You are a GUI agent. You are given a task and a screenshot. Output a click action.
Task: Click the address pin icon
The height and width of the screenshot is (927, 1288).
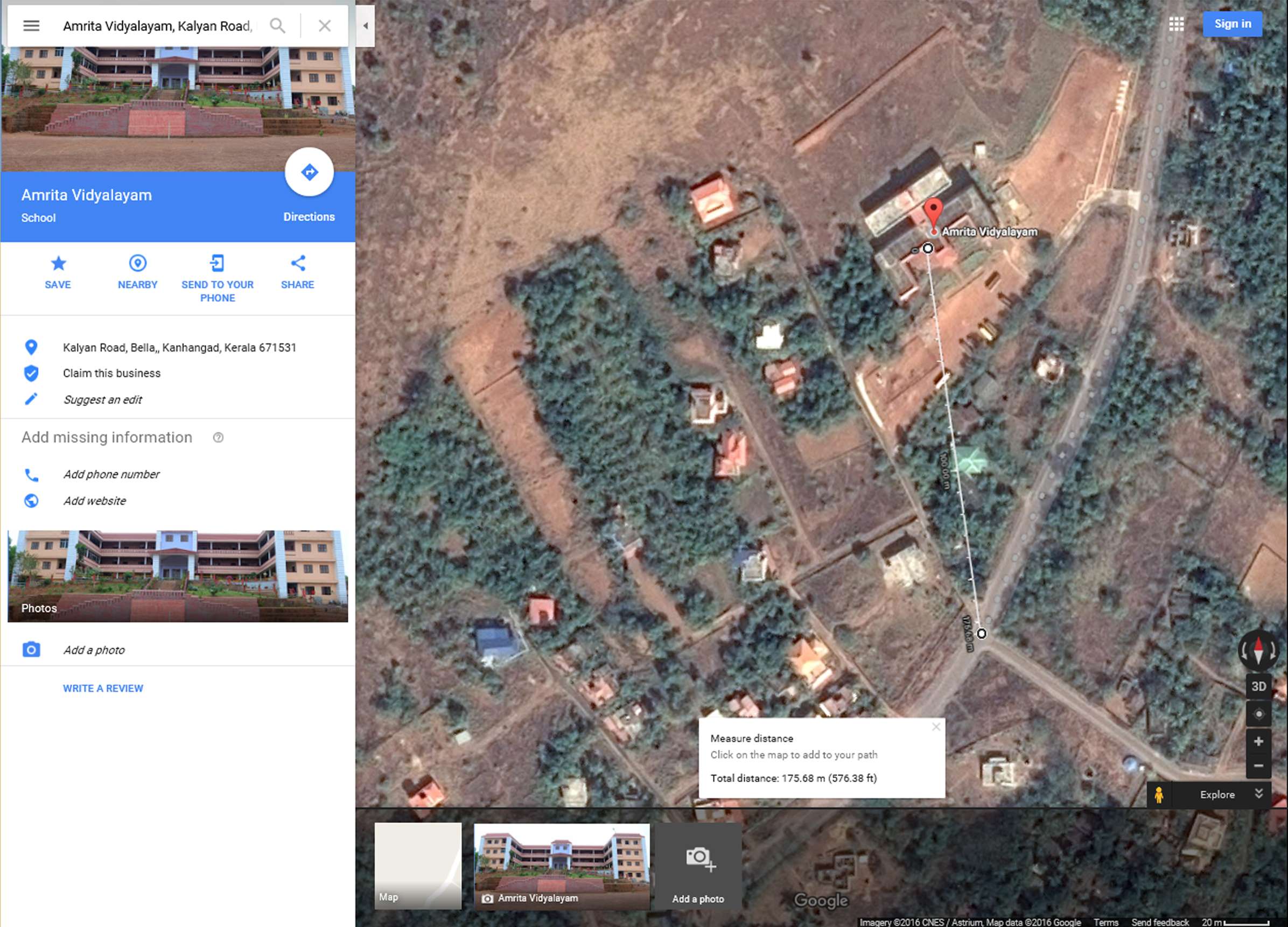pyautogui.click(x=31, y=347)
